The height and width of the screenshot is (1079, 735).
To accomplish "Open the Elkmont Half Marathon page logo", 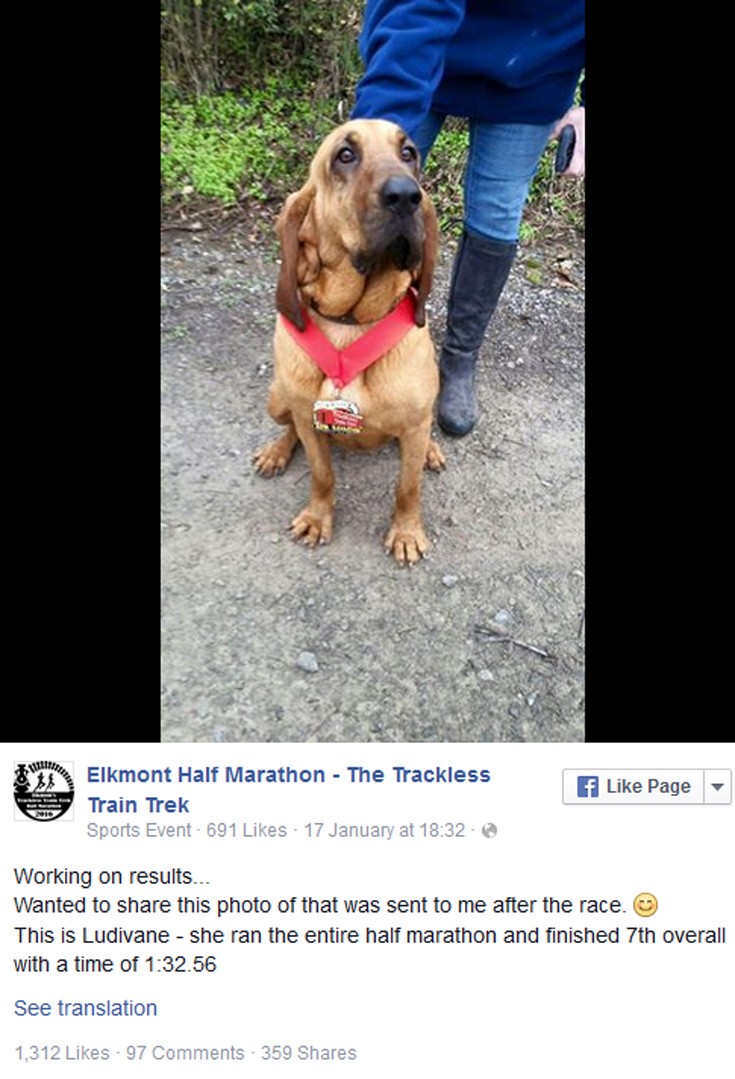I will pos(44,791).
